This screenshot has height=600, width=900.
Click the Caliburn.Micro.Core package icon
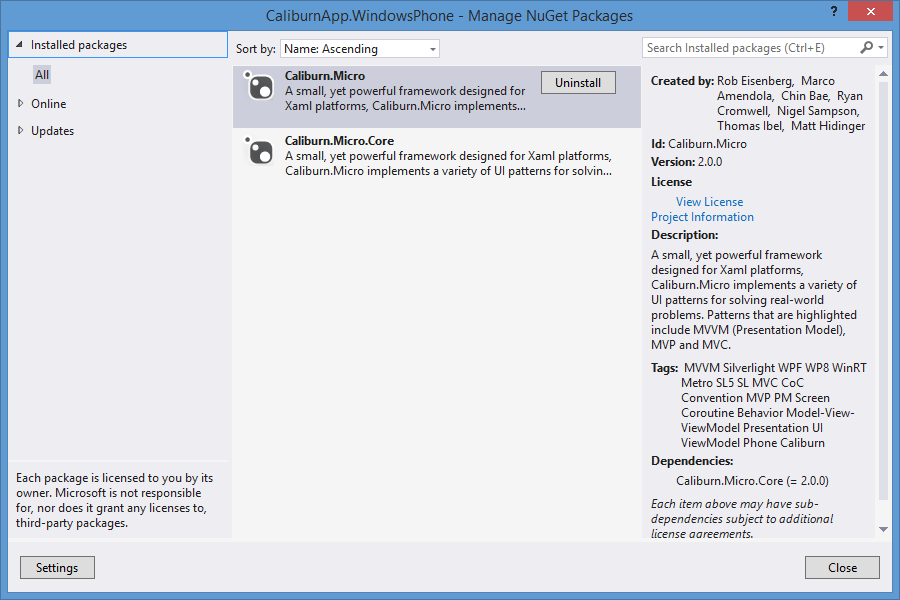pos(259,151)
